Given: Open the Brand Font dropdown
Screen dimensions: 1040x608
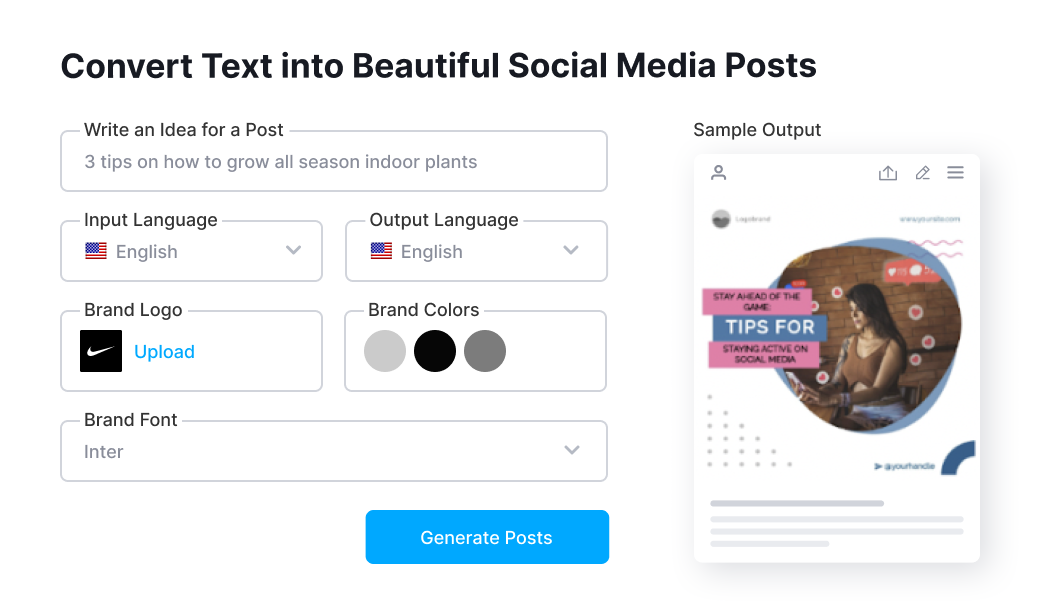Looking at the screenshot, I should [x=572, y=450].
